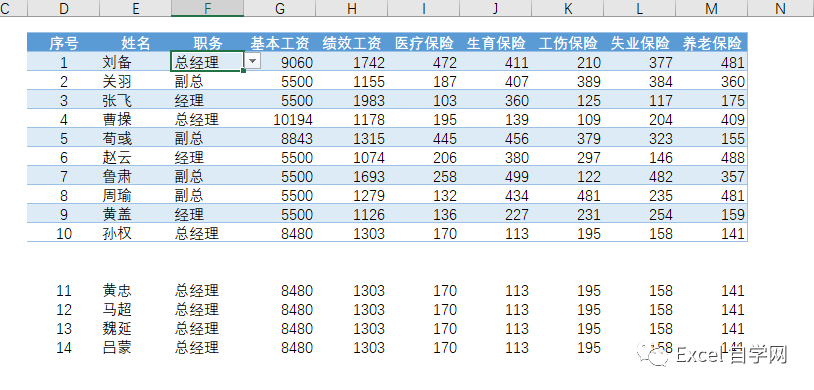Select column M header
This screenshot has height=390, width=814.
[712, 8]
